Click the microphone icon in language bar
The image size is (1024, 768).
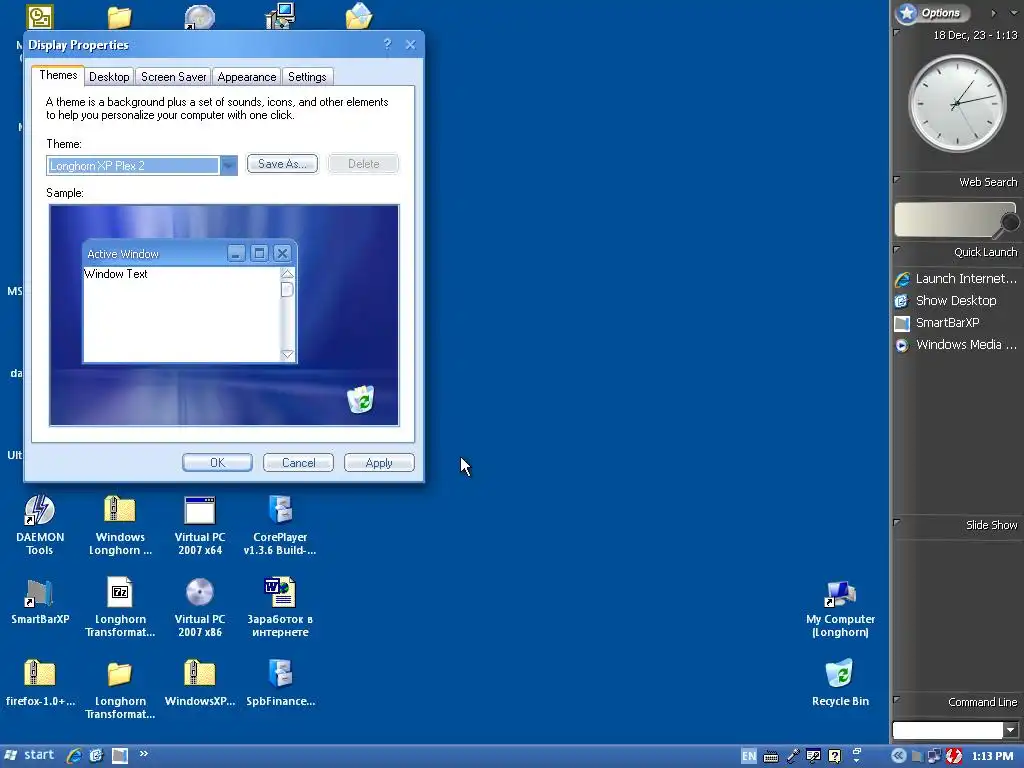pos(792,756)
